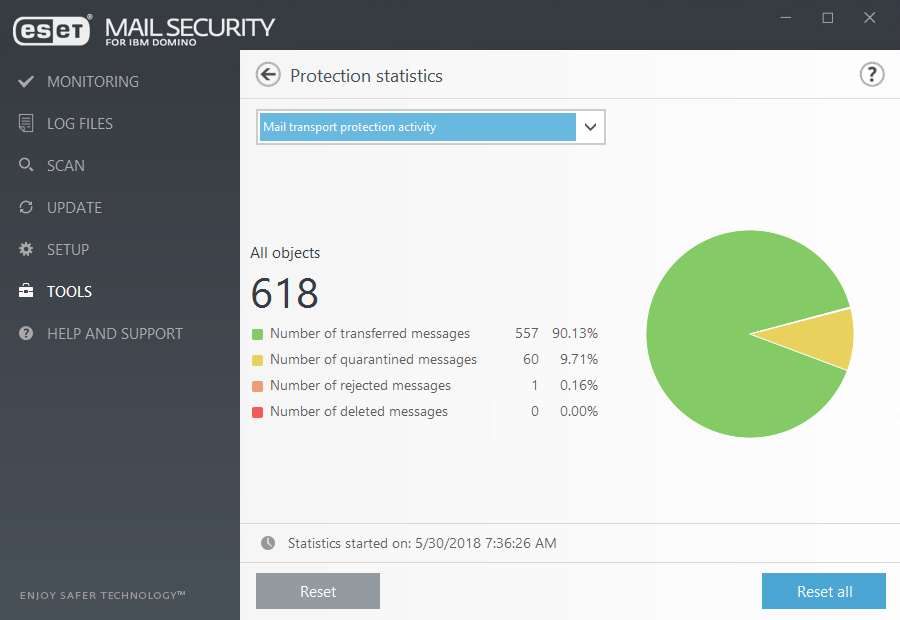
Task: Click green transferred messages swatch
Action: click(x=257, y=334)
